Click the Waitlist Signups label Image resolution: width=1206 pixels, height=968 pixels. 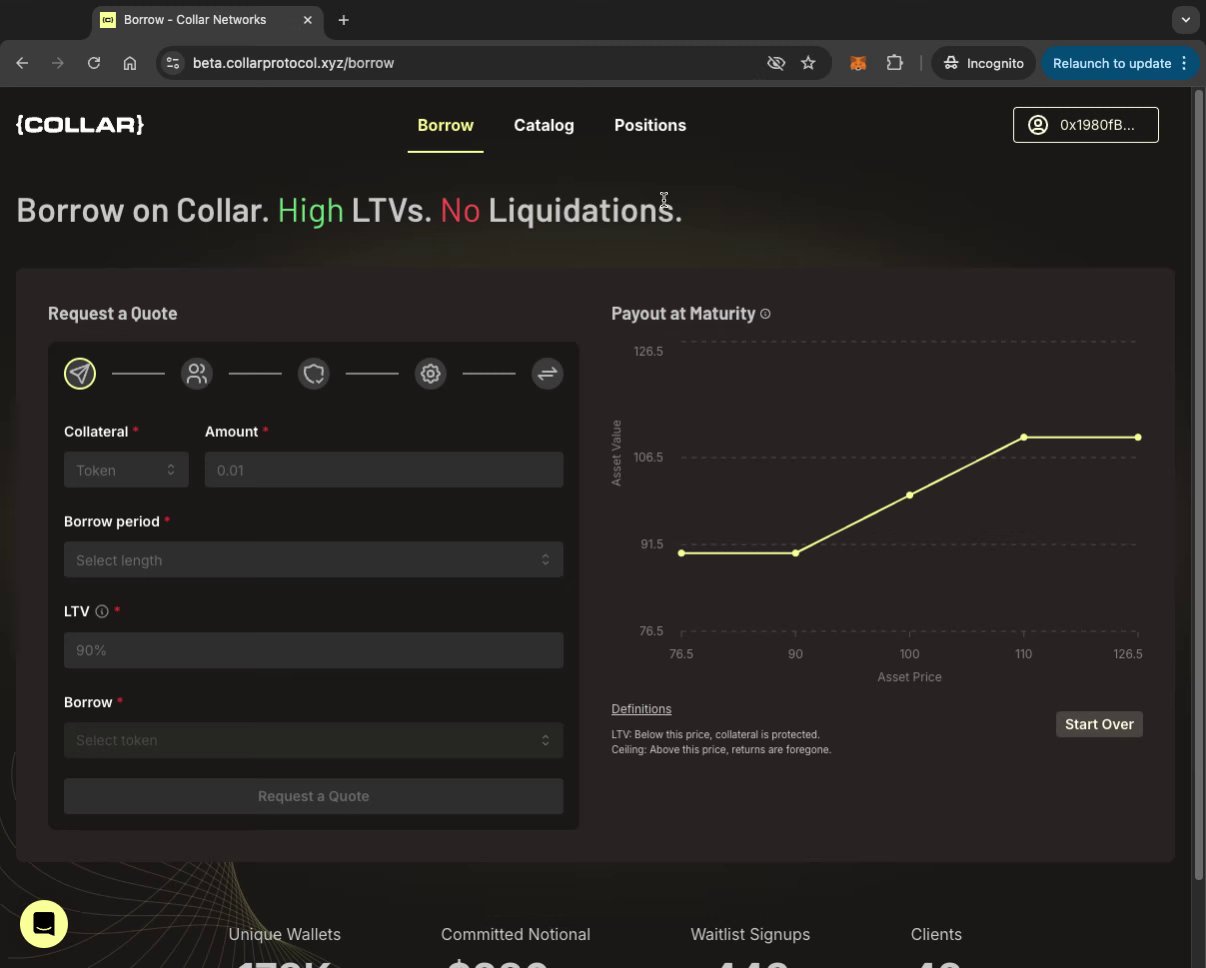coord(750,934)
